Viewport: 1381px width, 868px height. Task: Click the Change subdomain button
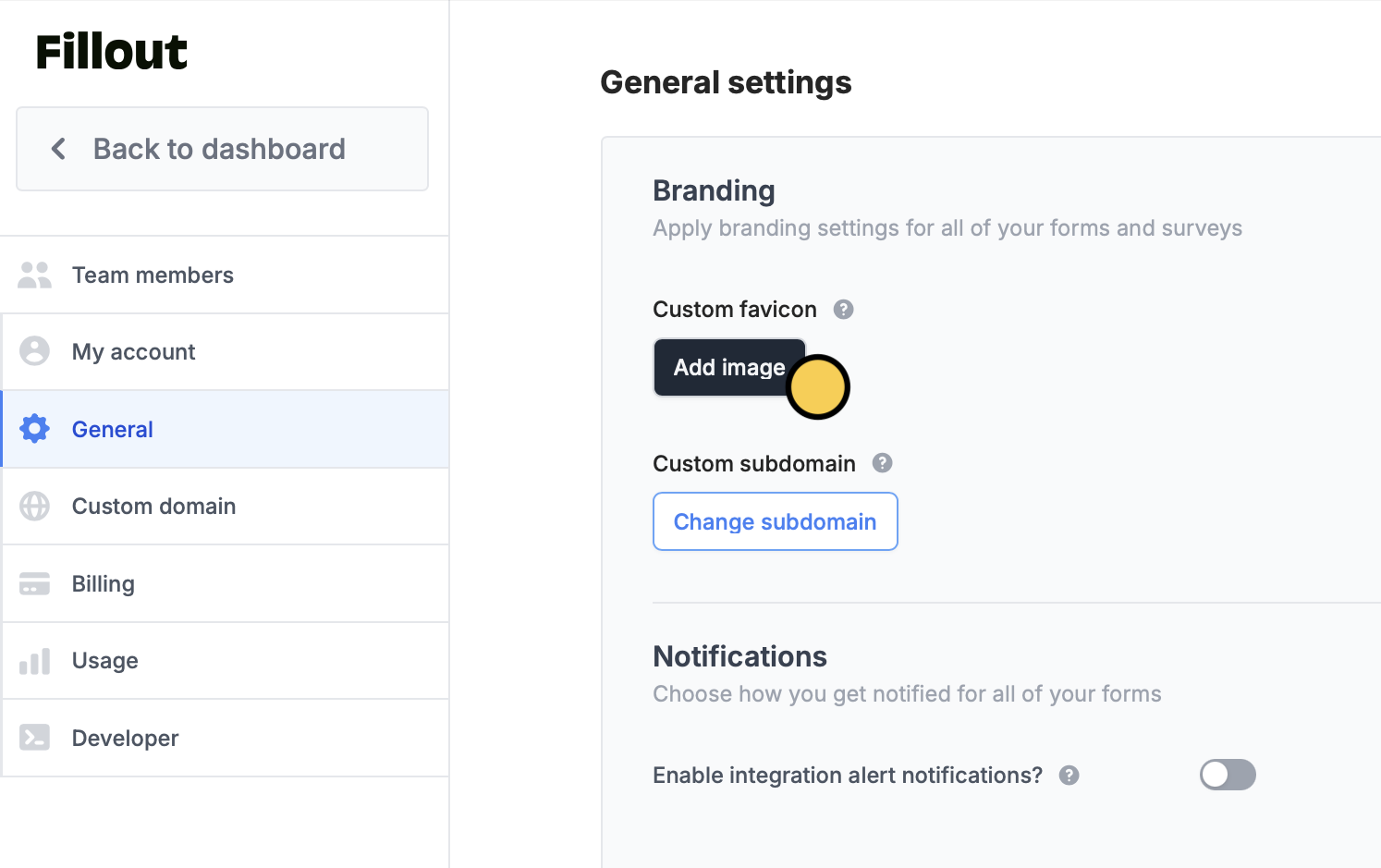[775, 521]
